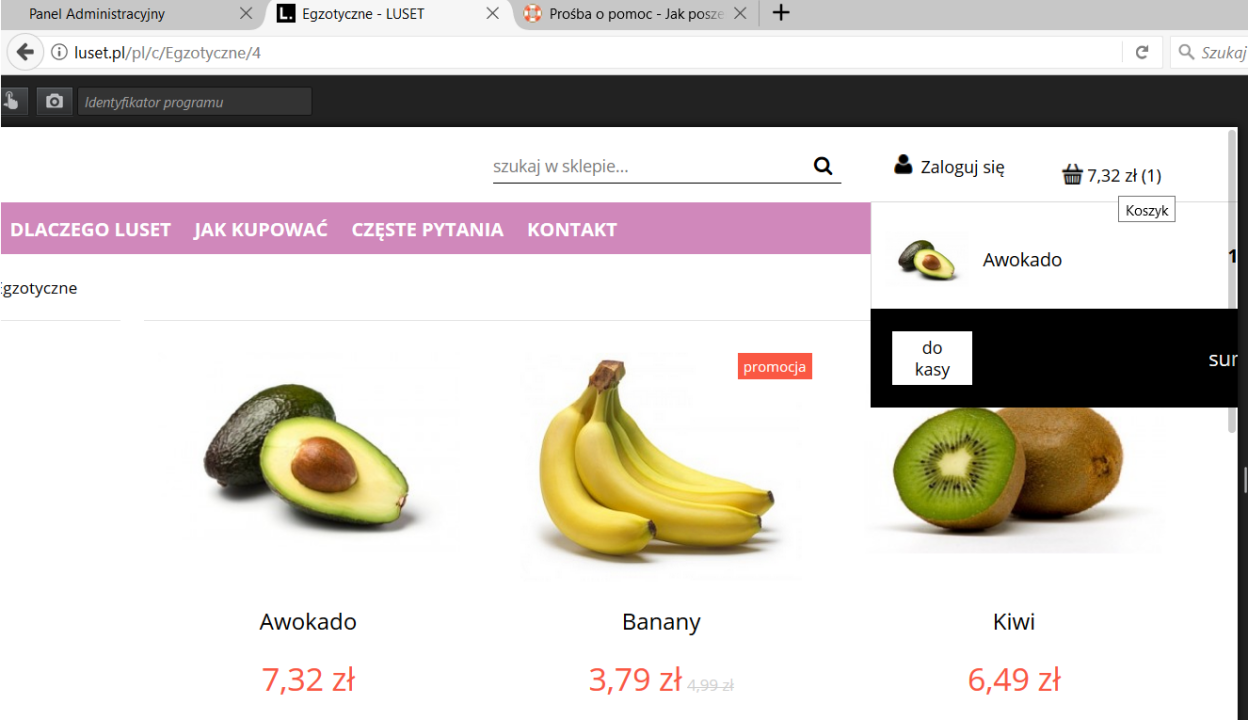Click the Identyfikator programu input field
The image size is (1248, 720).
pos(195,101)
